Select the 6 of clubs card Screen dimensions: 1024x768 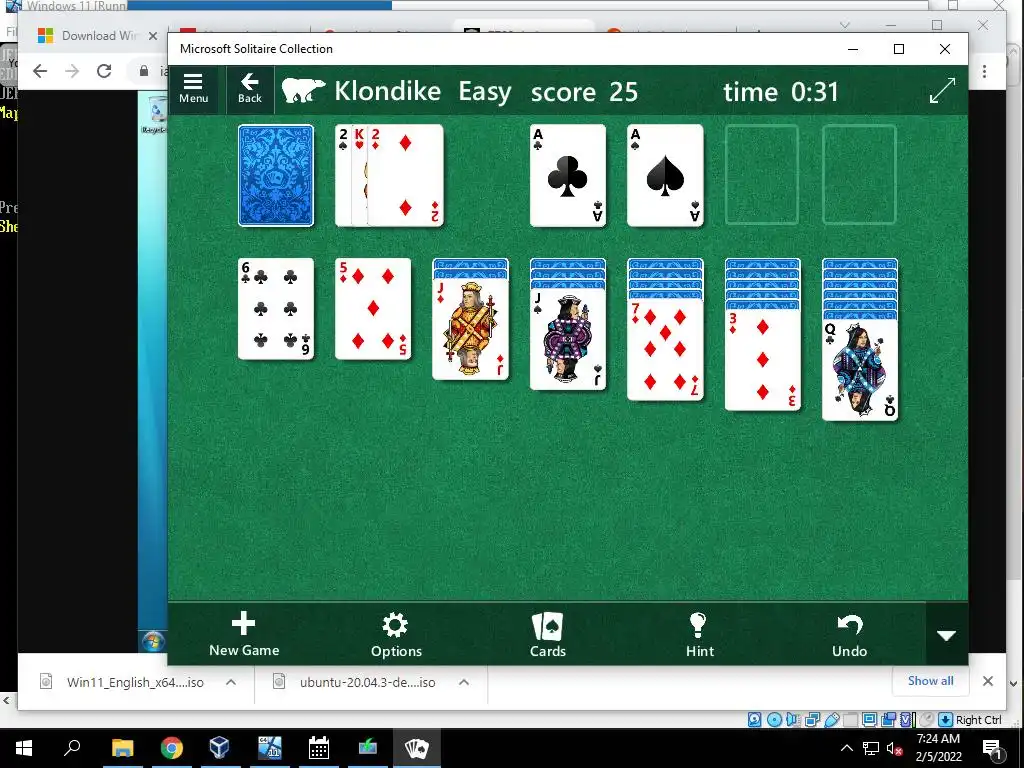(x=276, y=309)
